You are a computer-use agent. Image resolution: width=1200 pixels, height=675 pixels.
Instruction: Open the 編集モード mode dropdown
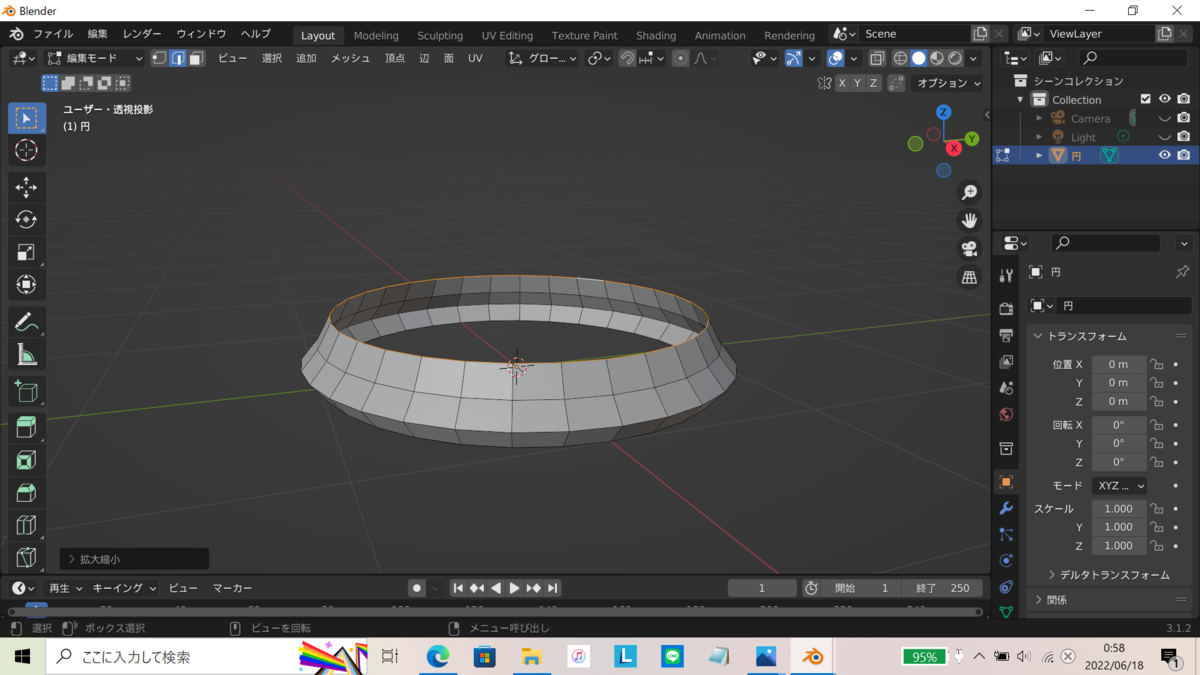96,58
